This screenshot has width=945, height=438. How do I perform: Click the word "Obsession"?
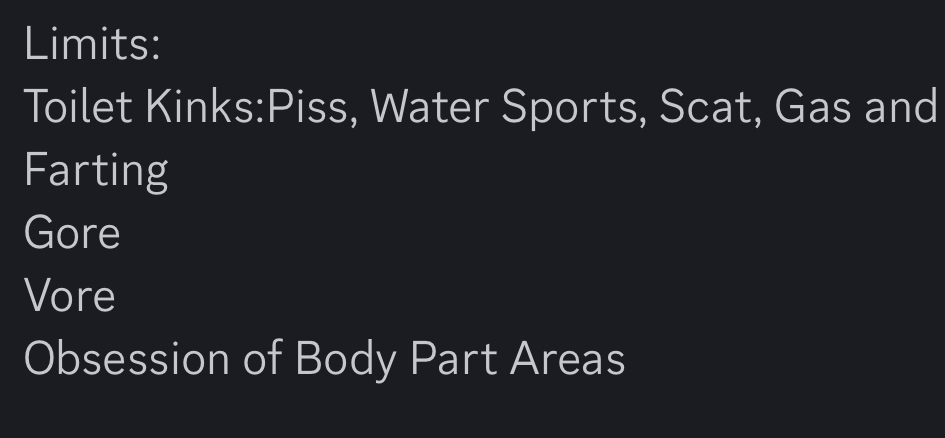pyautogui.click(x=126, y=359)
